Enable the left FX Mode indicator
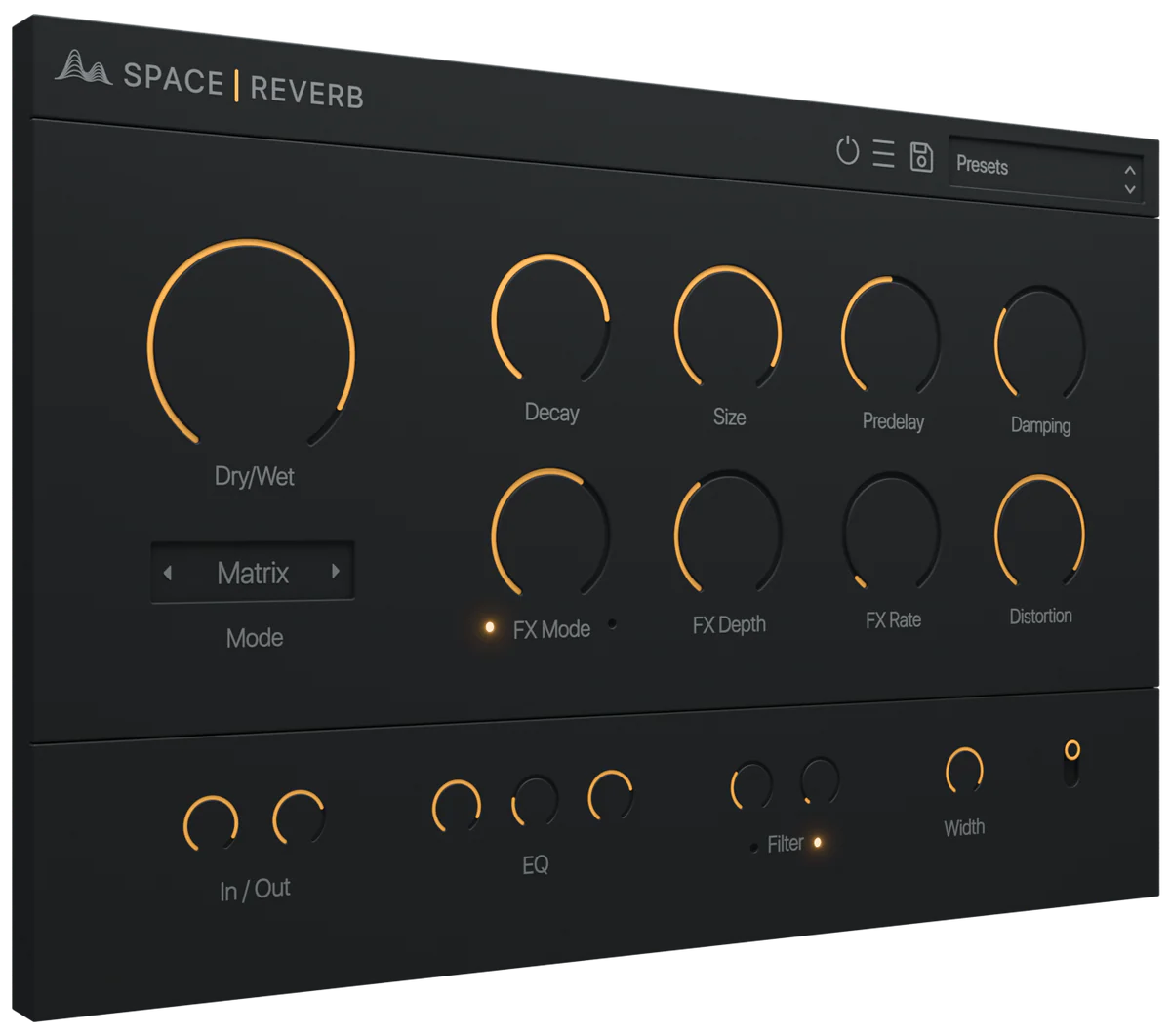This screenshot has width=1171, height=1036. 488,625
